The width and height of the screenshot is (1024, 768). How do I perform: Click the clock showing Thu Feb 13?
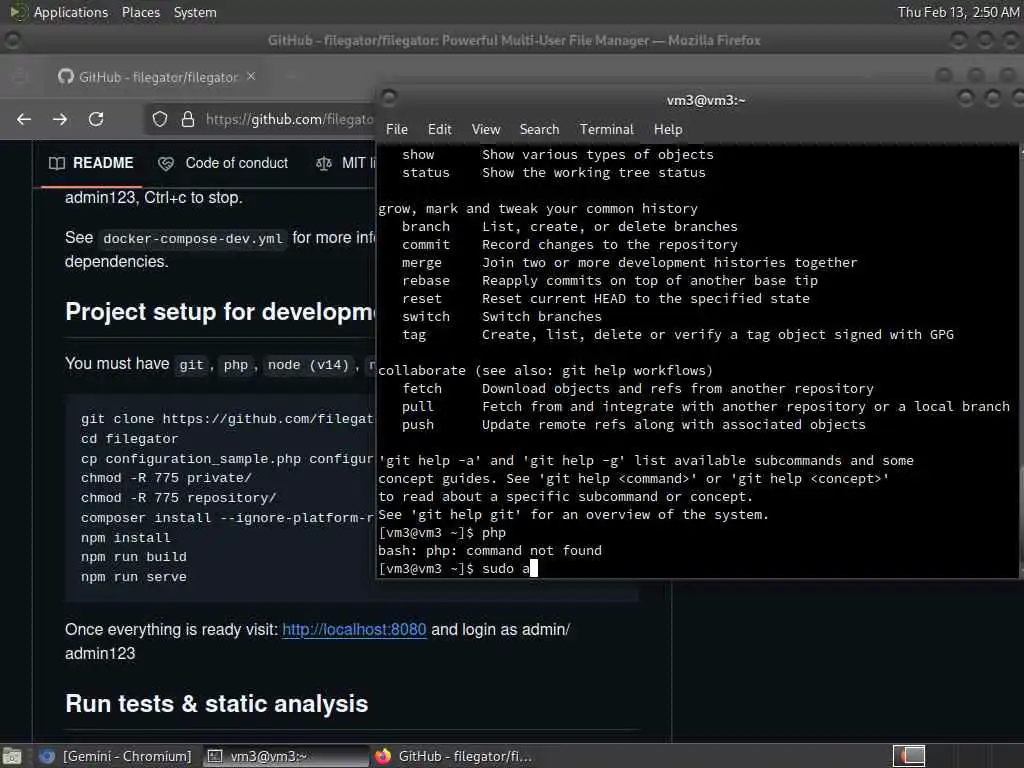[957, 12]
